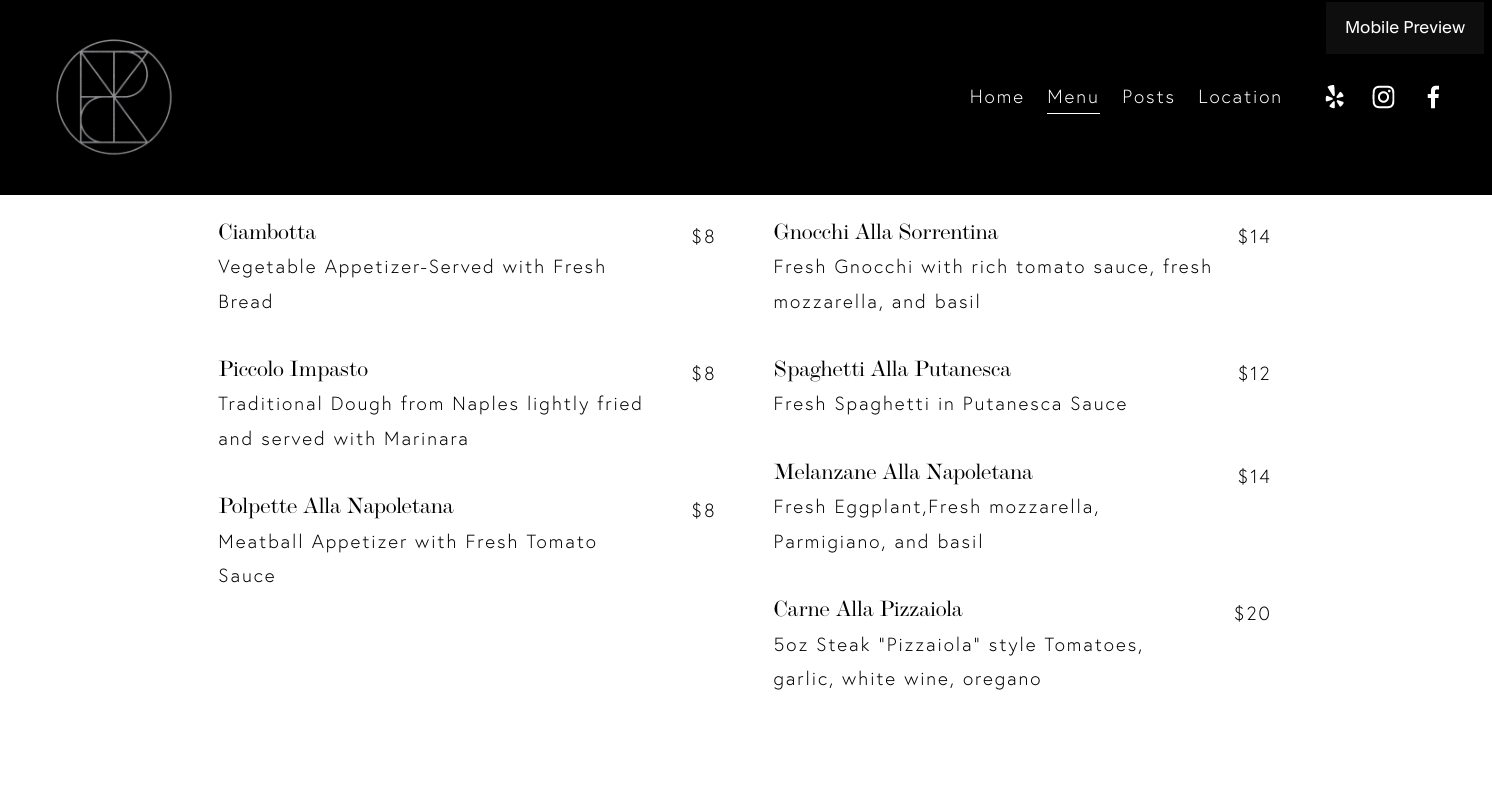
Task: Click the Melanzane Alla Napoletana title
Action: [902, 473]
